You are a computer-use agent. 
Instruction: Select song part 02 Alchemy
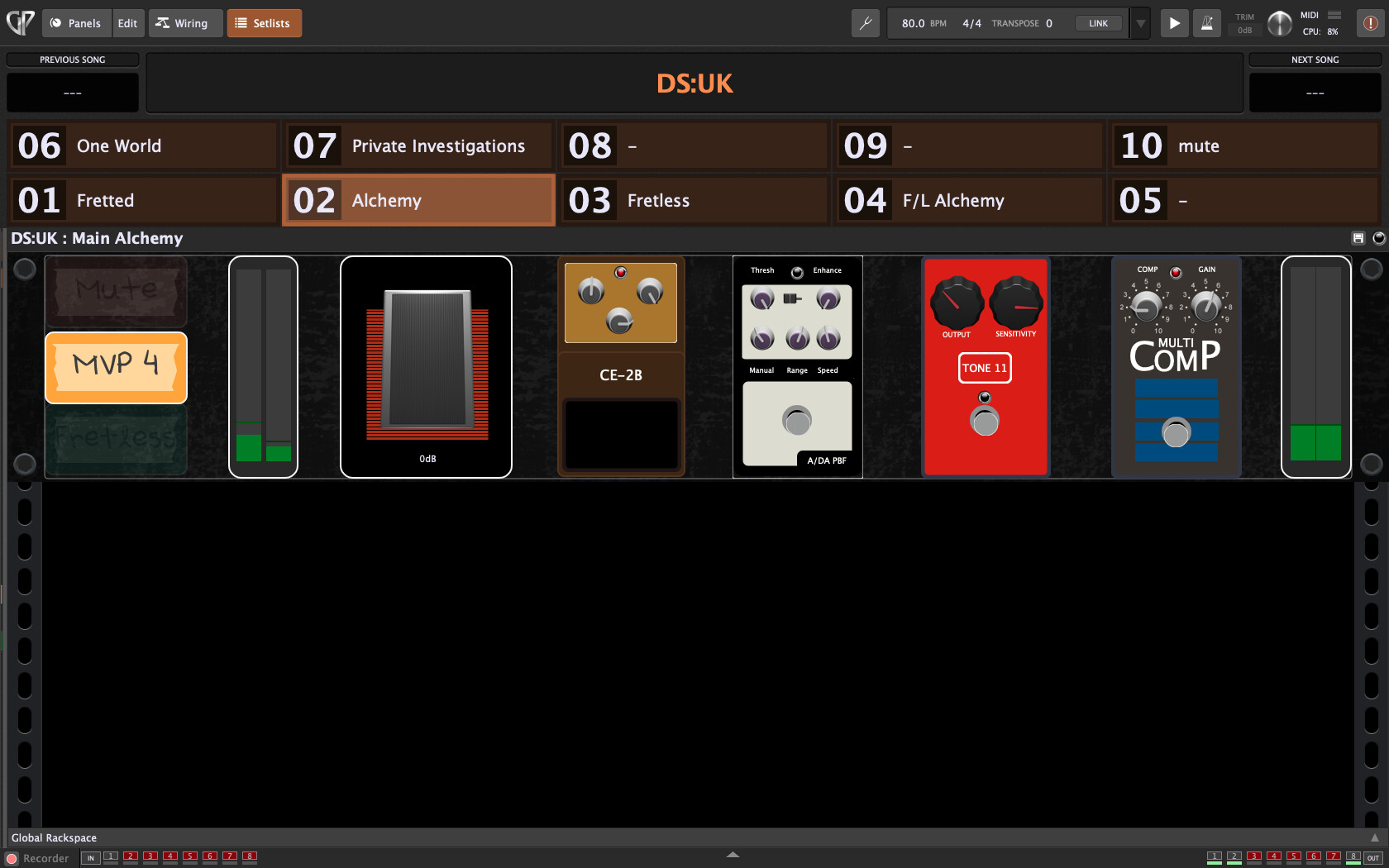tap(418, 200)
